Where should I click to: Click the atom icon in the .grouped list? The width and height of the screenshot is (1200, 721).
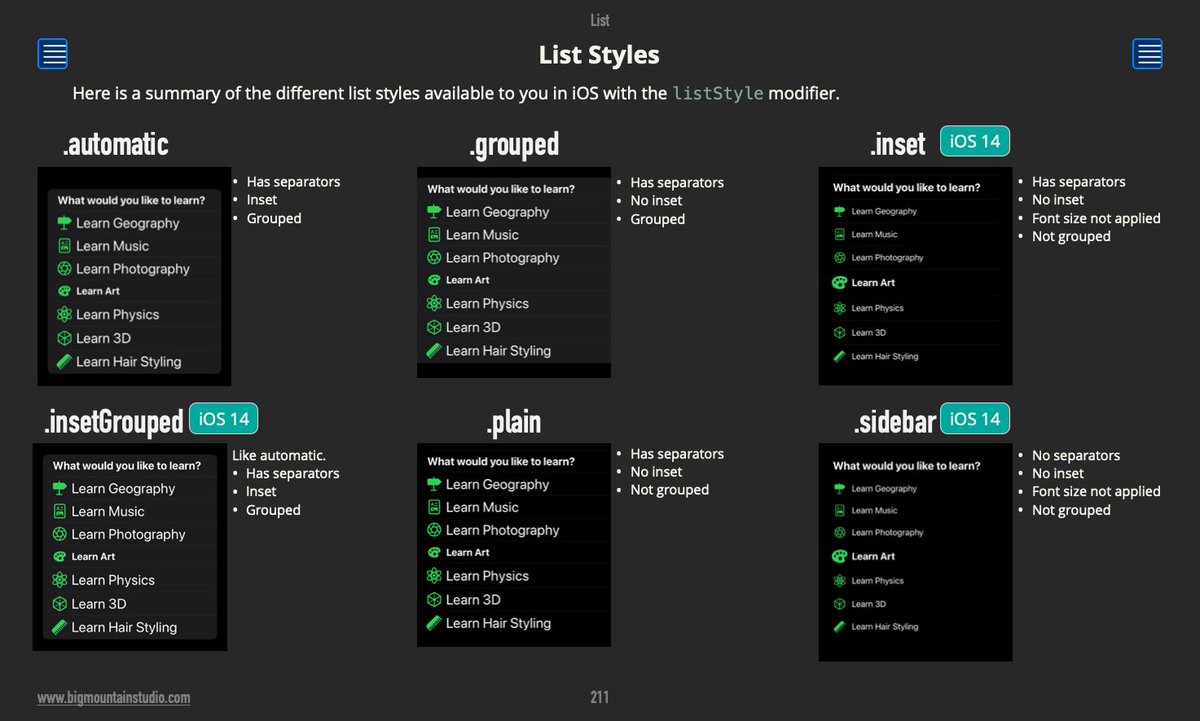[434, 303]
